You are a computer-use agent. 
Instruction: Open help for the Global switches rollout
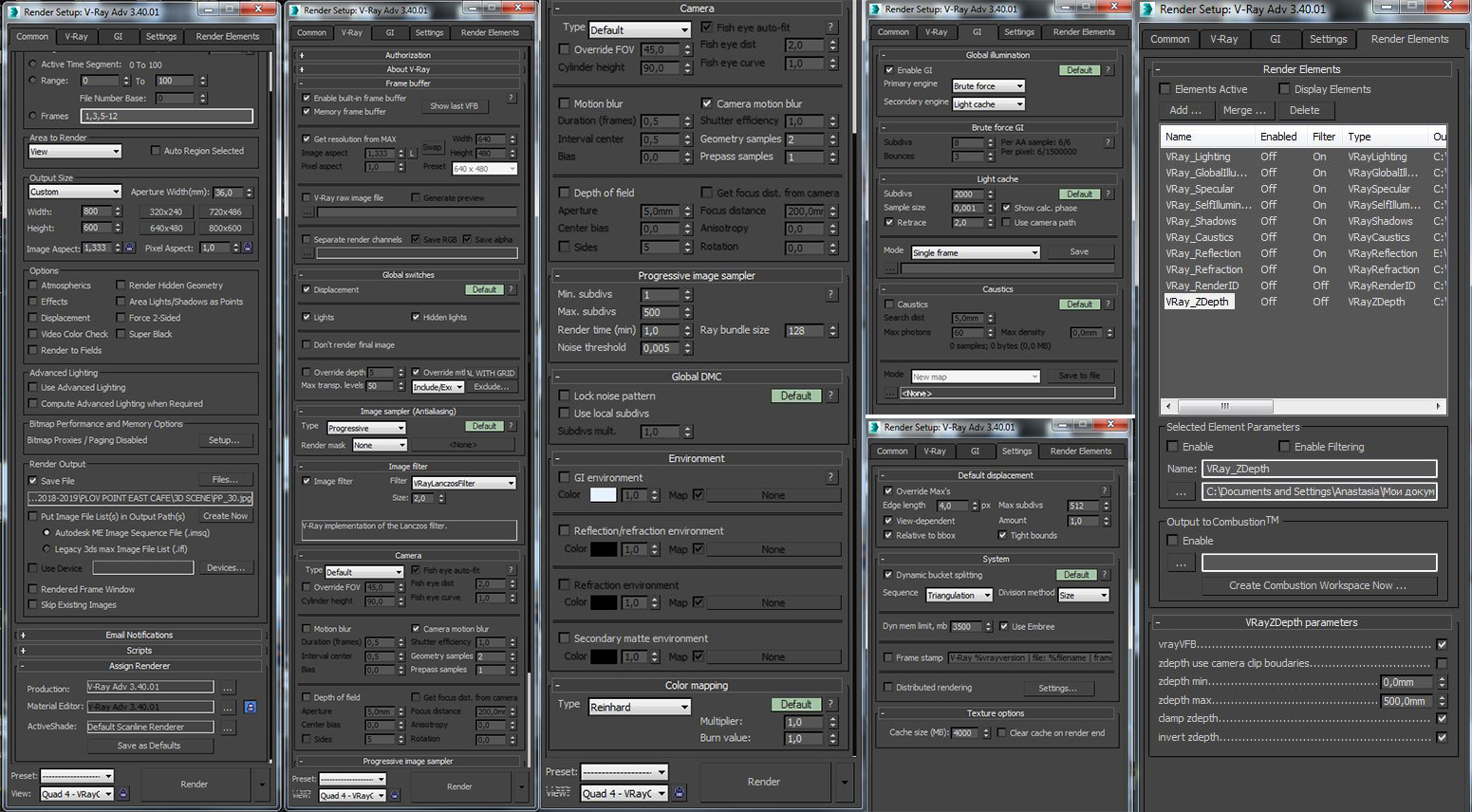coord(512,289)
